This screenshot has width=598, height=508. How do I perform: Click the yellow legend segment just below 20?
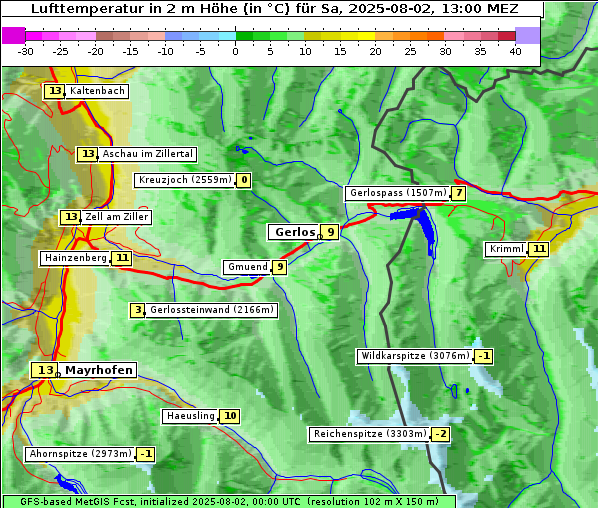(x=367, y=36)
